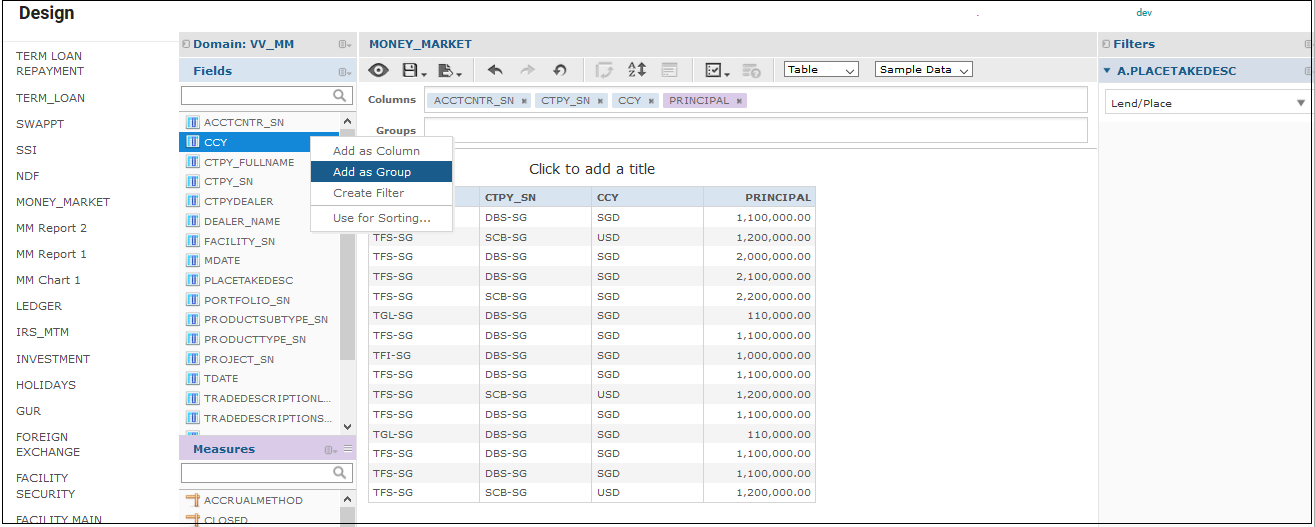1315x527 pixels.
Task: Click inside the Groups drop field
Action: point(755,130)
